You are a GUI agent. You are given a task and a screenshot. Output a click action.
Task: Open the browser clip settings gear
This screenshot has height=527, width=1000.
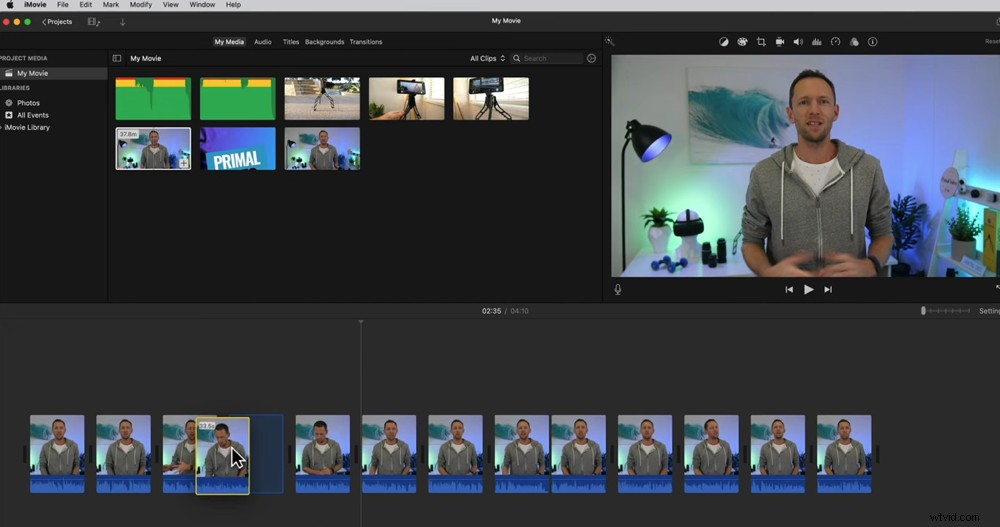tap(591, 58)
